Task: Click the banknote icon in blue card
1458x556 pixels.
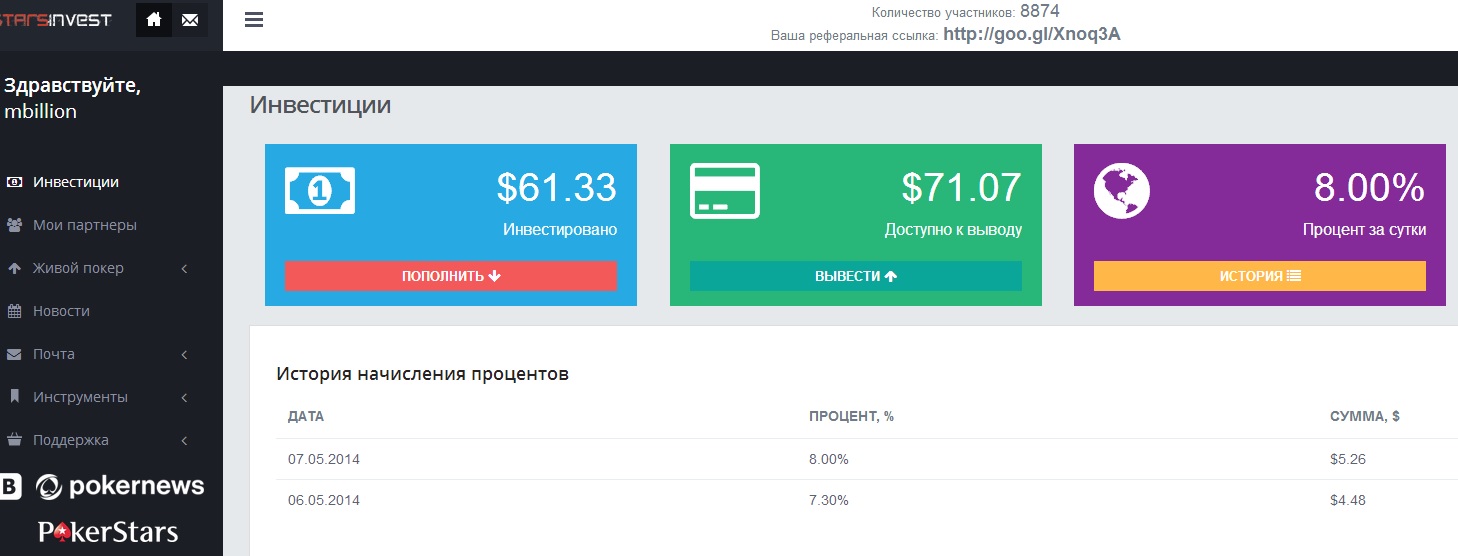Action: (x=320, y=190)
